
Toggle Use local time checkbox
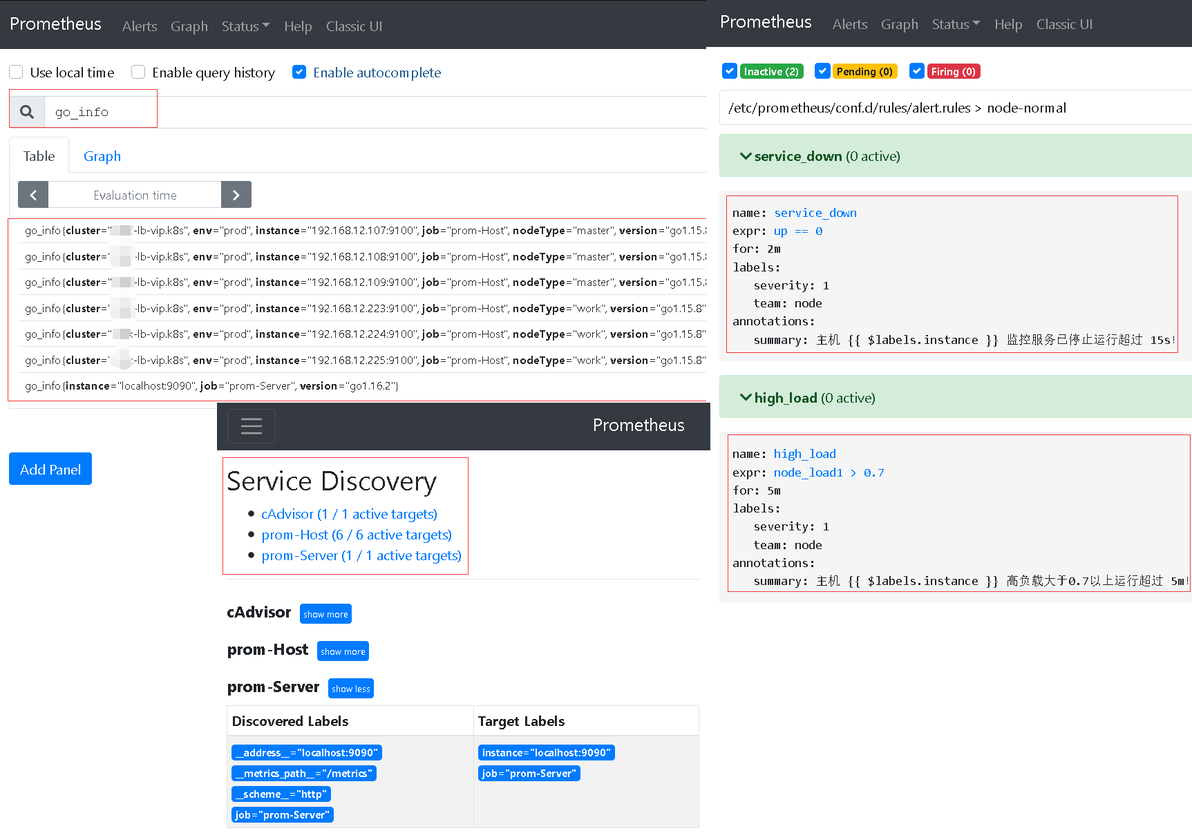point(16,72)
